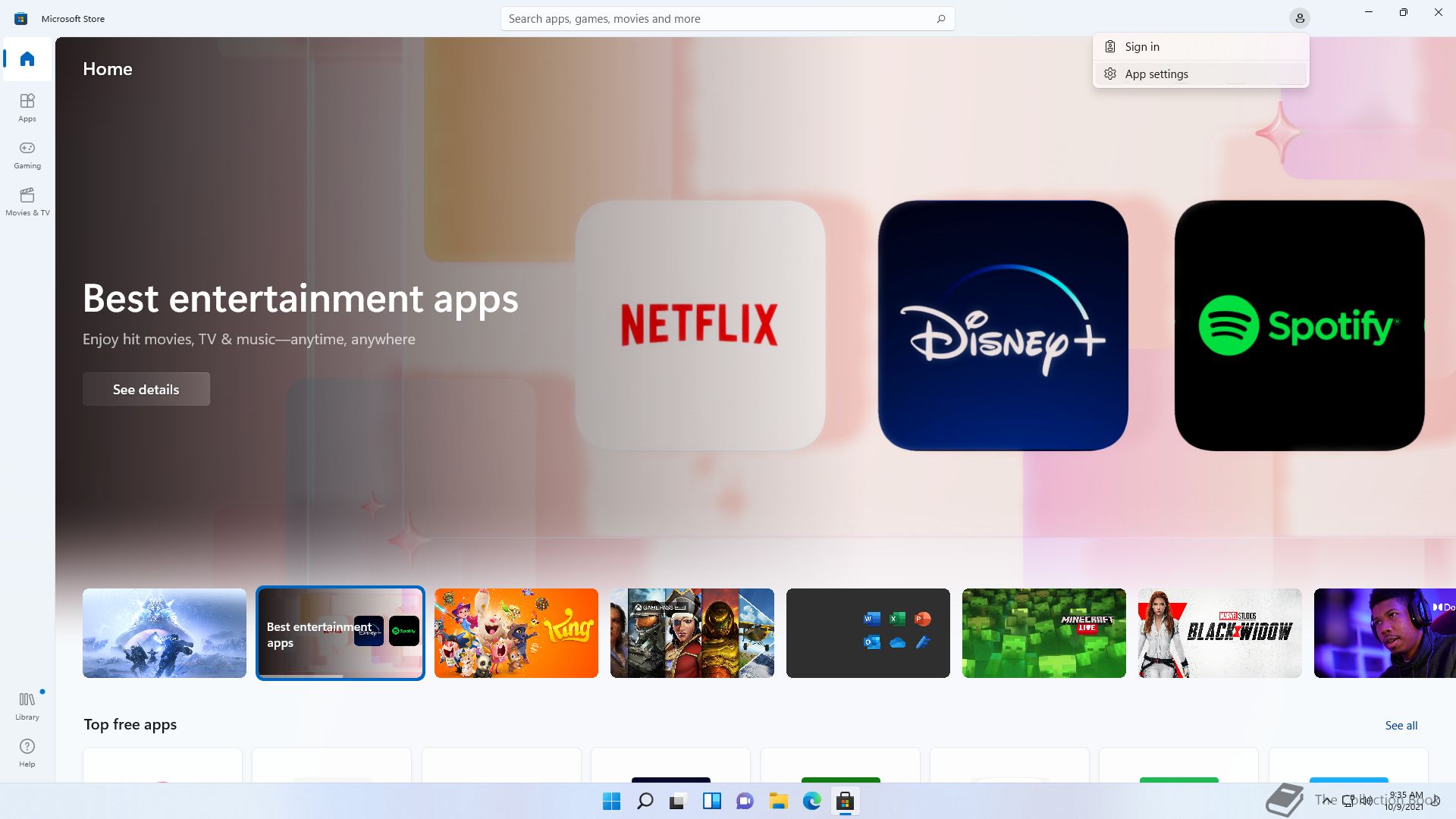Click the Microsoft Store logo icon
Viewport: 1456px width, 819px height.
pos(21,18)
